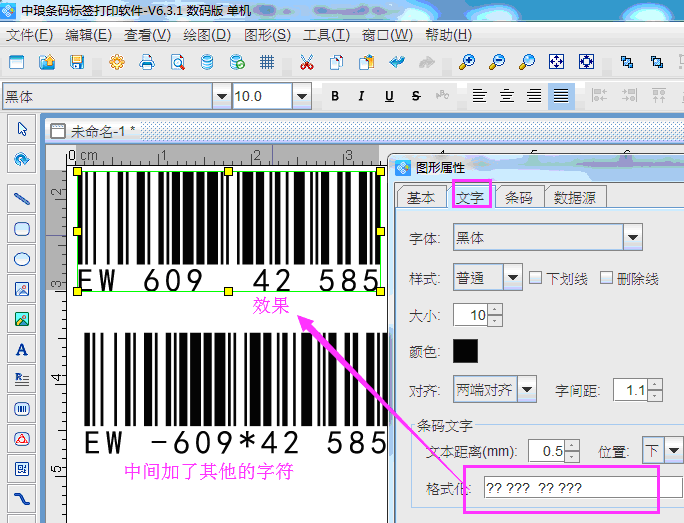Enable the 删除线 strikethrough checkbox
The width and height of the screenshot is (684, 523).
pyautogui.click(x=606, y=278)
